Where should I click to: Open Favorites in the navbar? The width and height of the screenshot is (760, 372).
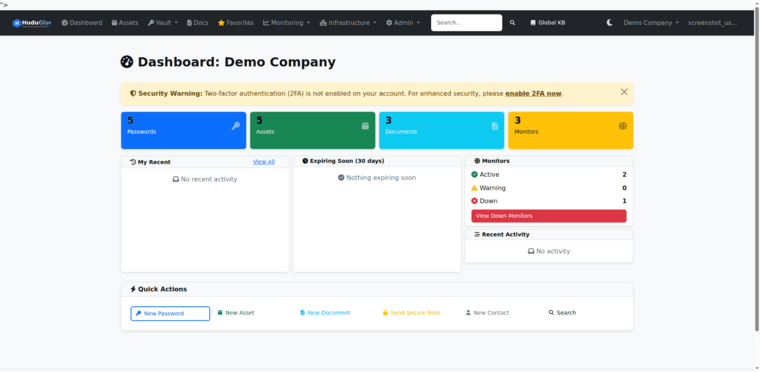point(236,23)
